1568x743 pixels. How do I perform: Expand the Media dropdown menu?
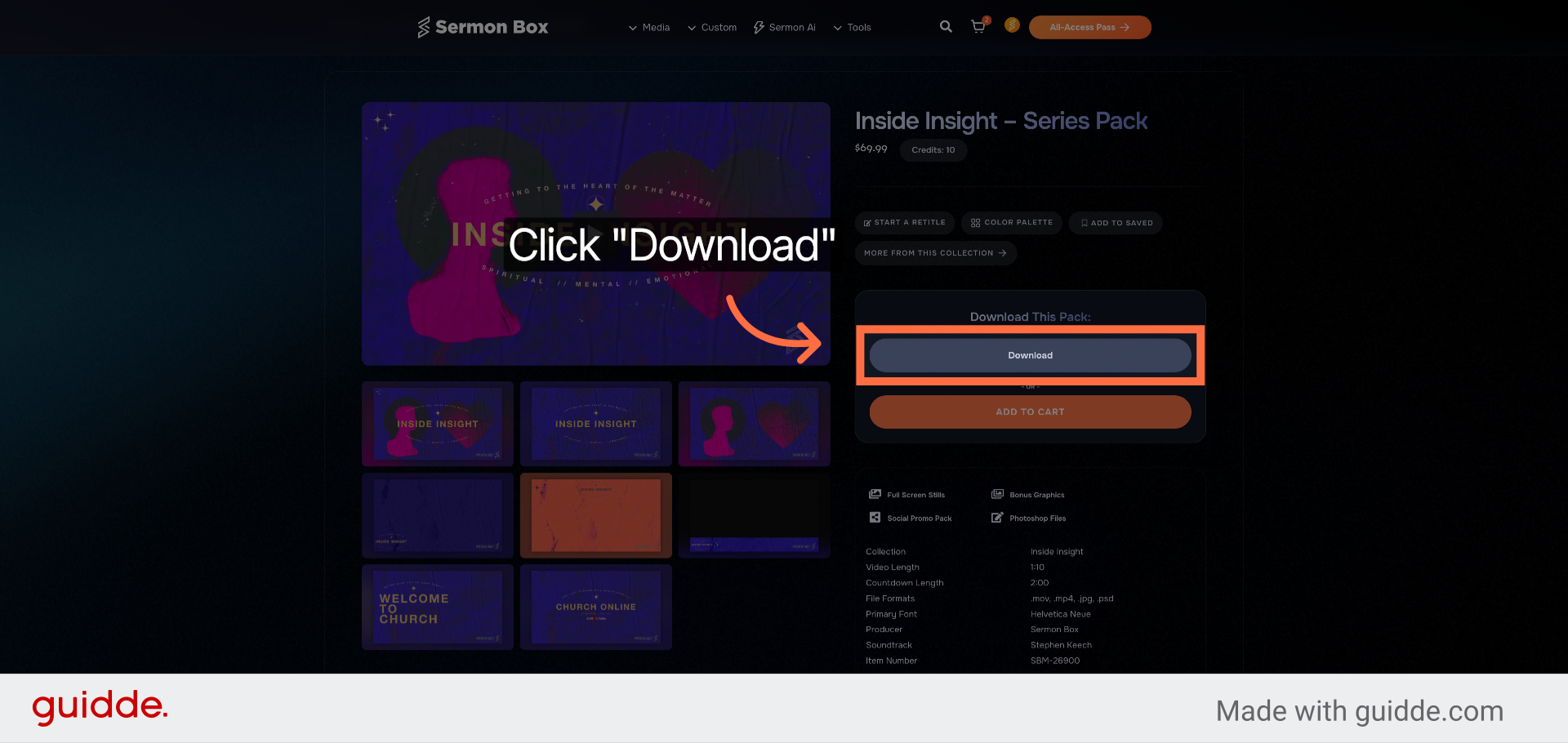pos(648,27)
